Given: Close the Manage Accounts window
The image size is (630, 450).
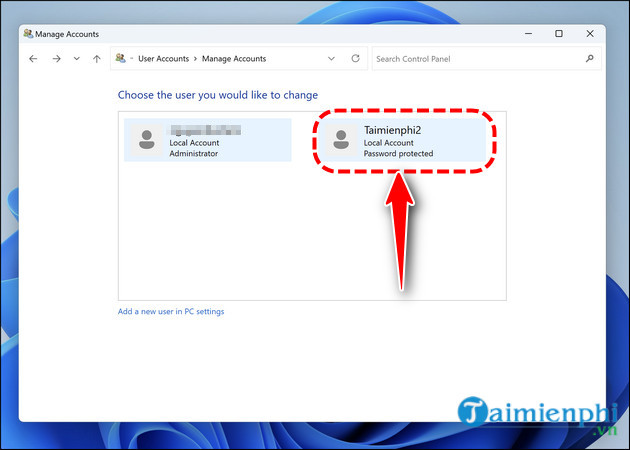Looking at the screenshot, I should tap(590, 34).
